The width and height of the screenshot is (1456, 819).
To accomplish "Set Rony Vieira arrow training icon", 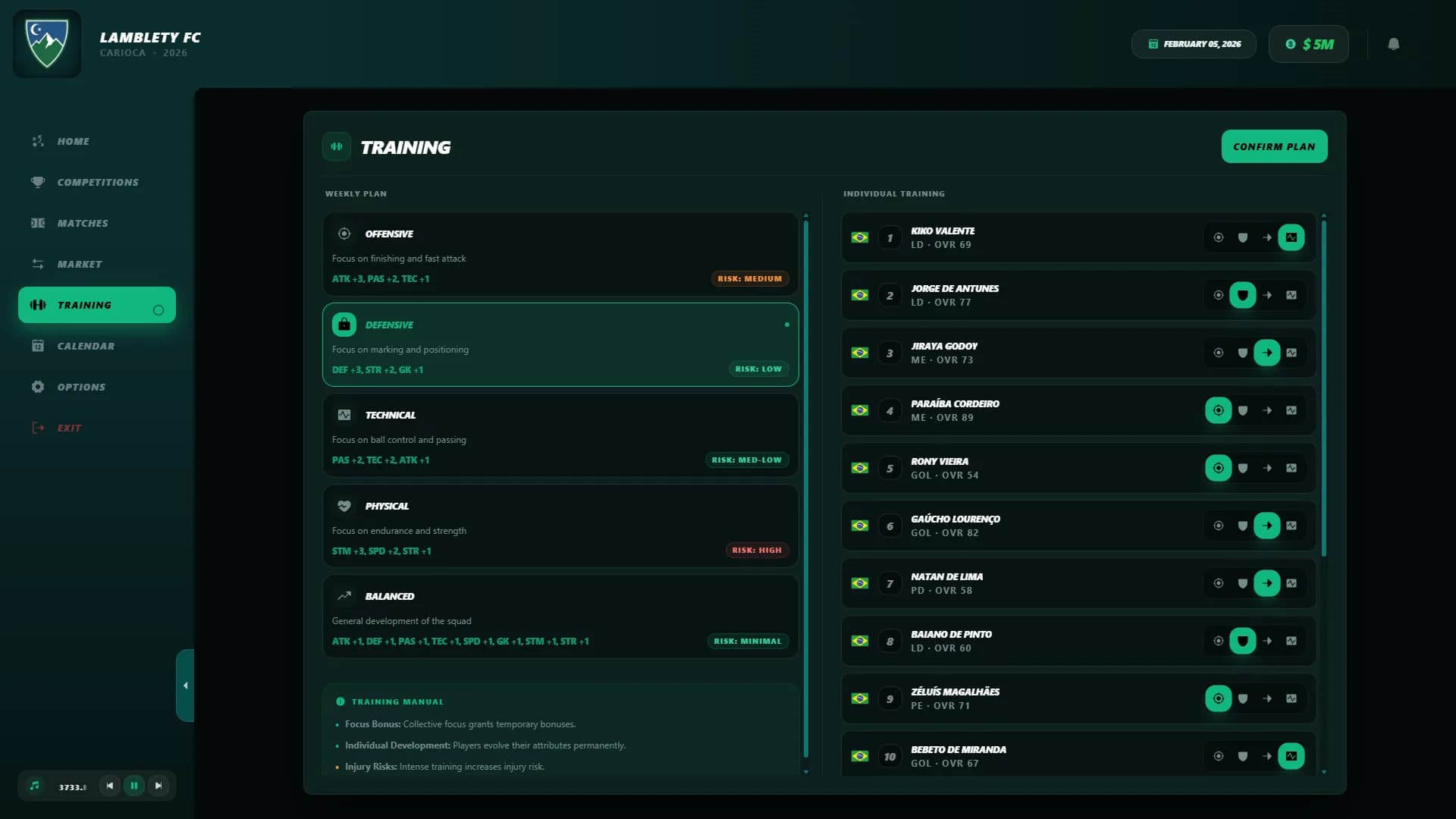I will (1267, 468).
